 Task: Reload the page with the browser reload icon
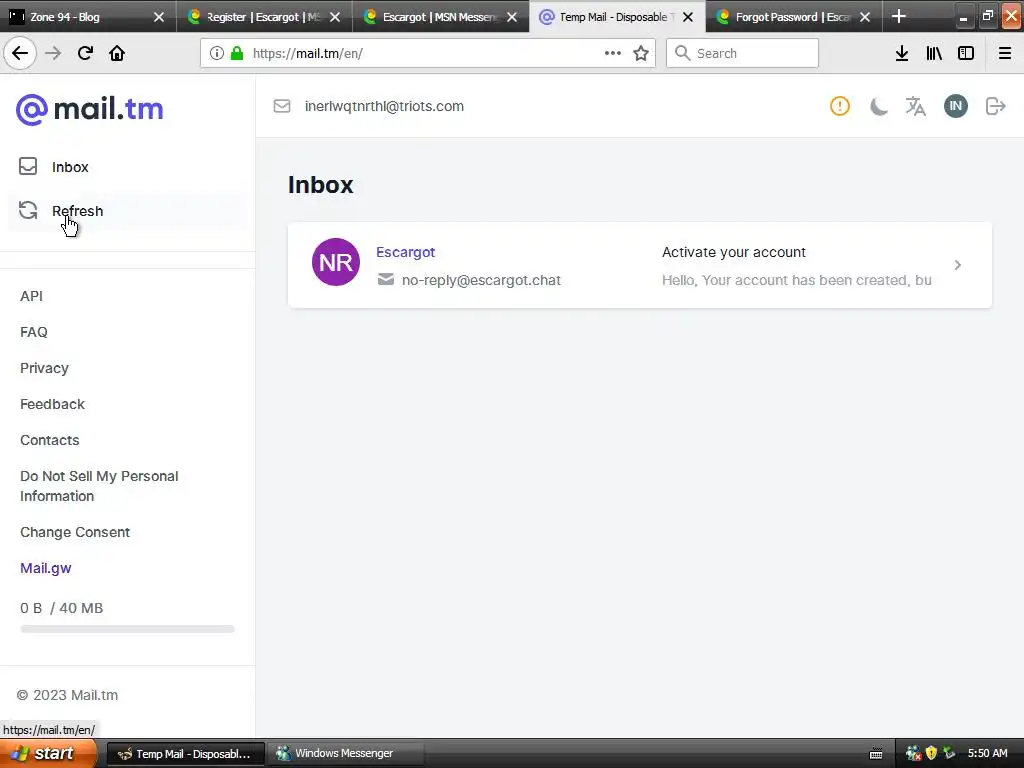click(x=85, y=53)
